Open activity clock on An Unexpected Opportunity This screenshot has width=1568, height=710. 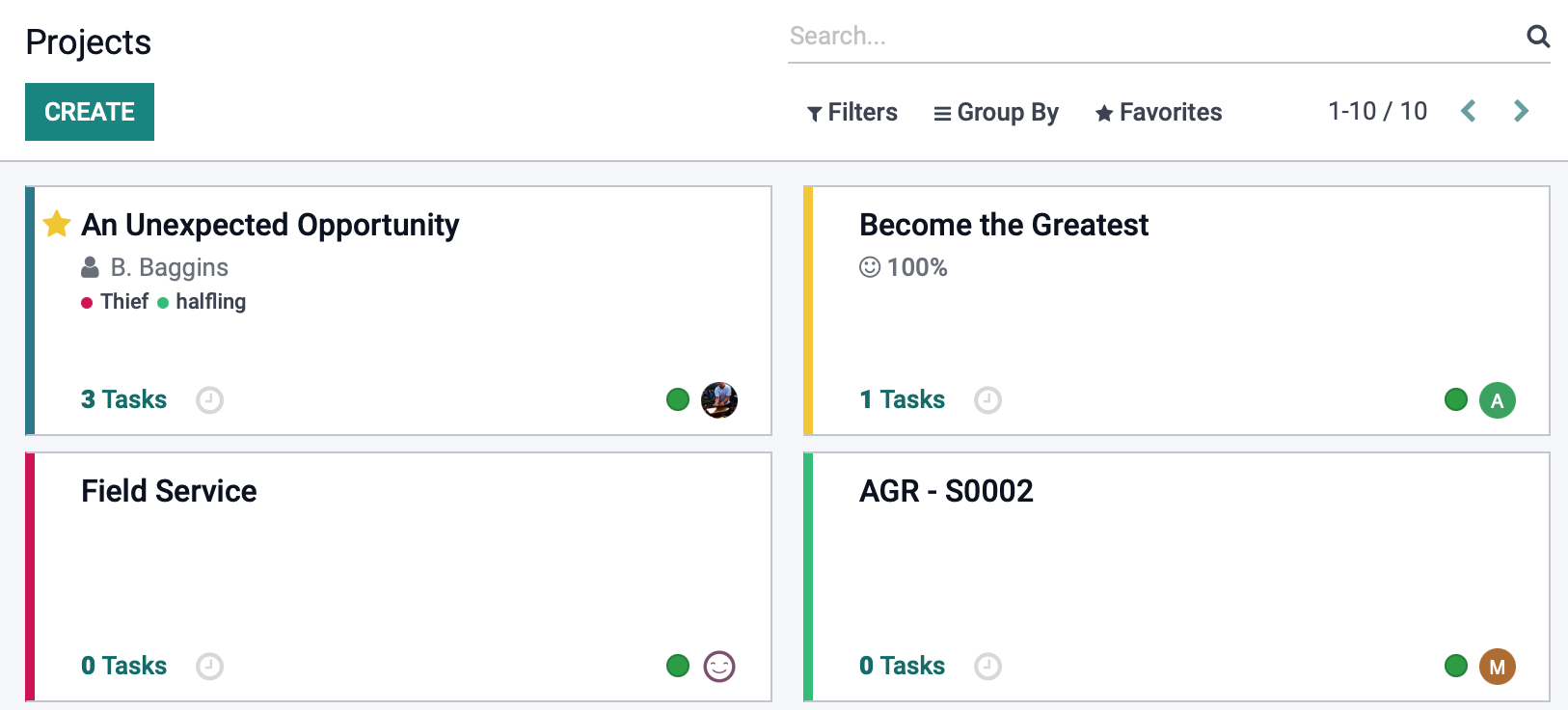point(209,399)
